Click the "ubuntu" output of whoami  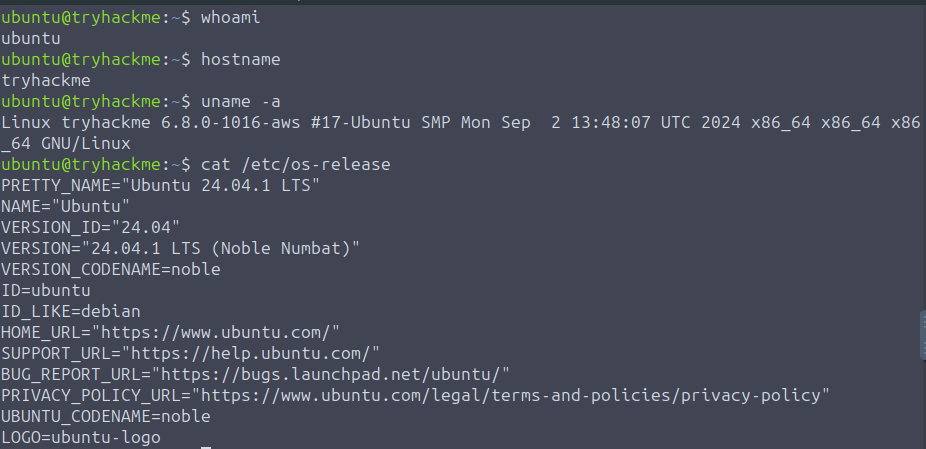pyautogui.click(x=31, y=38)
